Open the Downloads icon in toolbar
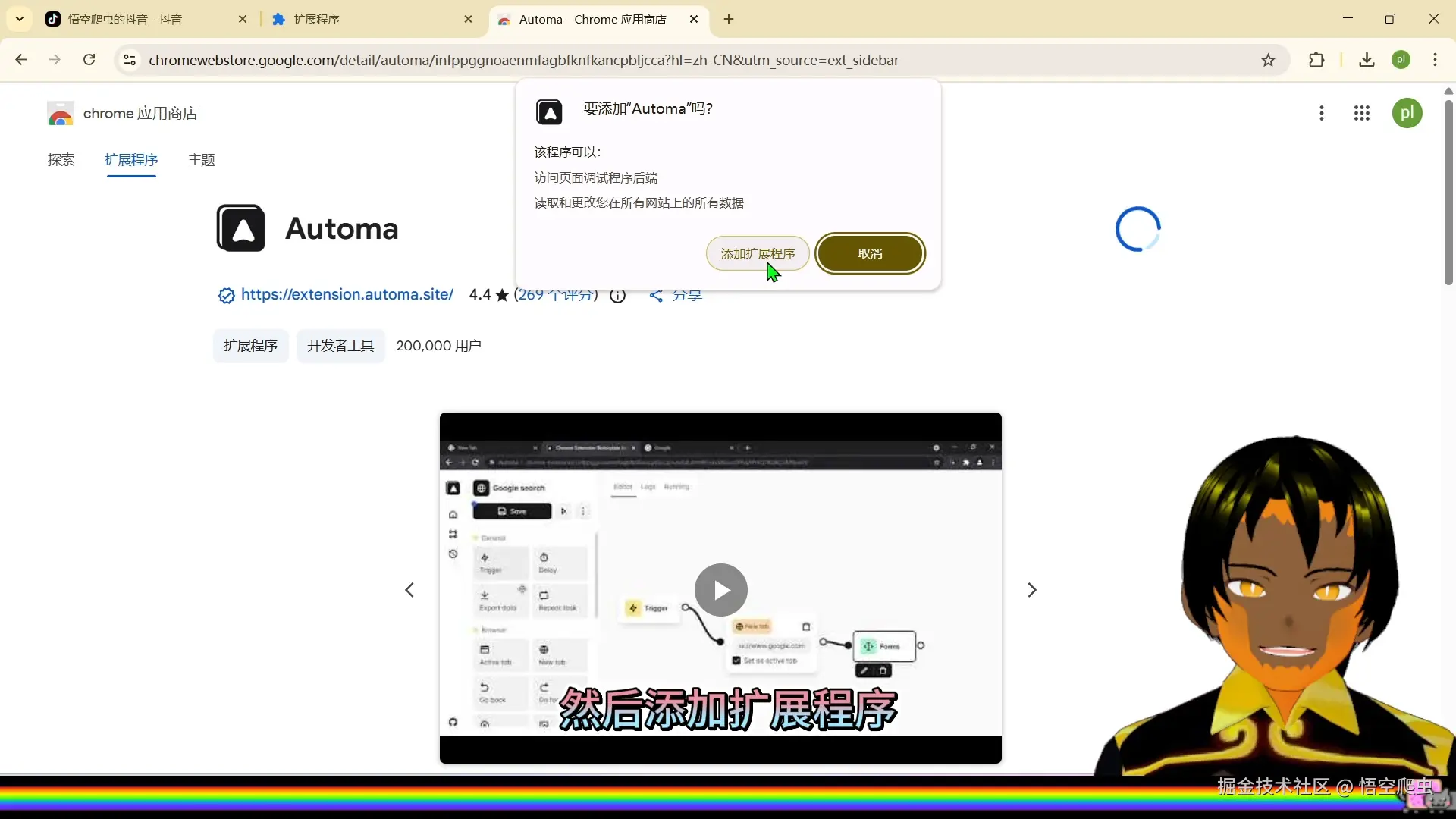This screenshot has height=819, width=1456. 1367,60
